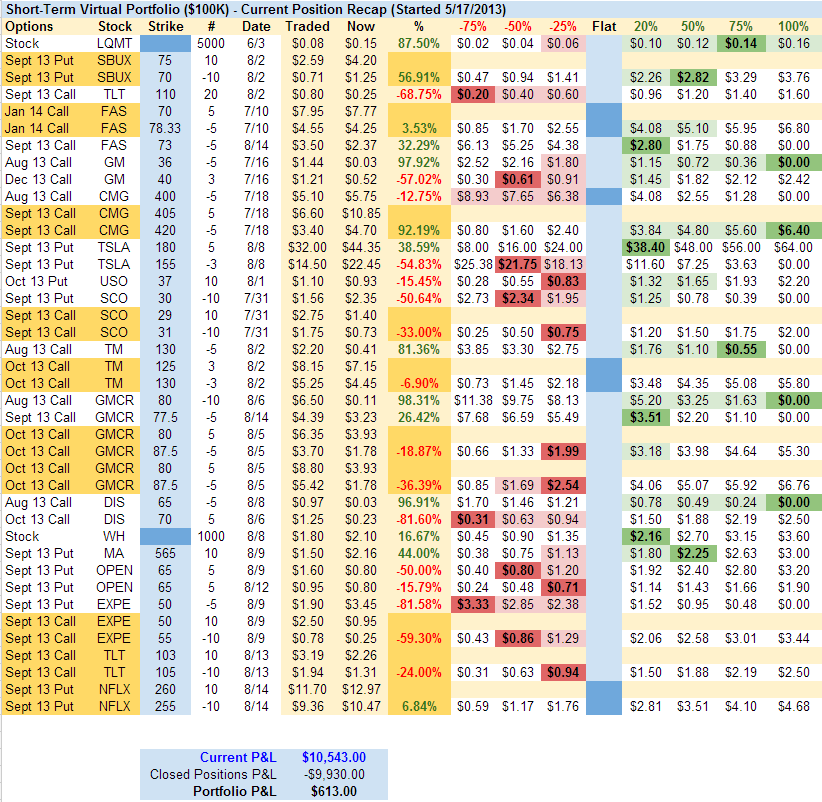This screenshot has height=802, width=822.
Task: Select the Flat column header
Action: pyautogui.click(x=604, y=26)
